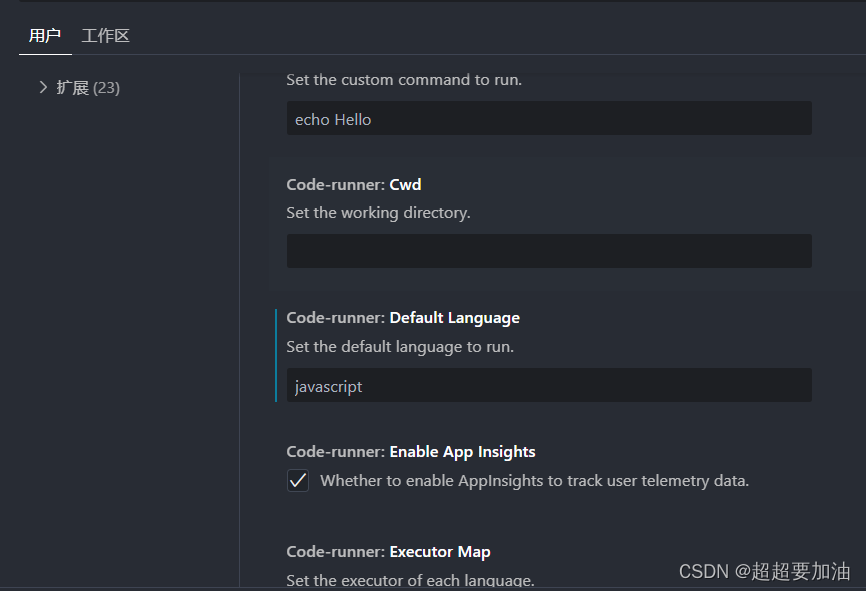Viewport: 866px width, 591px height.
Task: Select the 用户 settings tab
Action: point(44,35)
